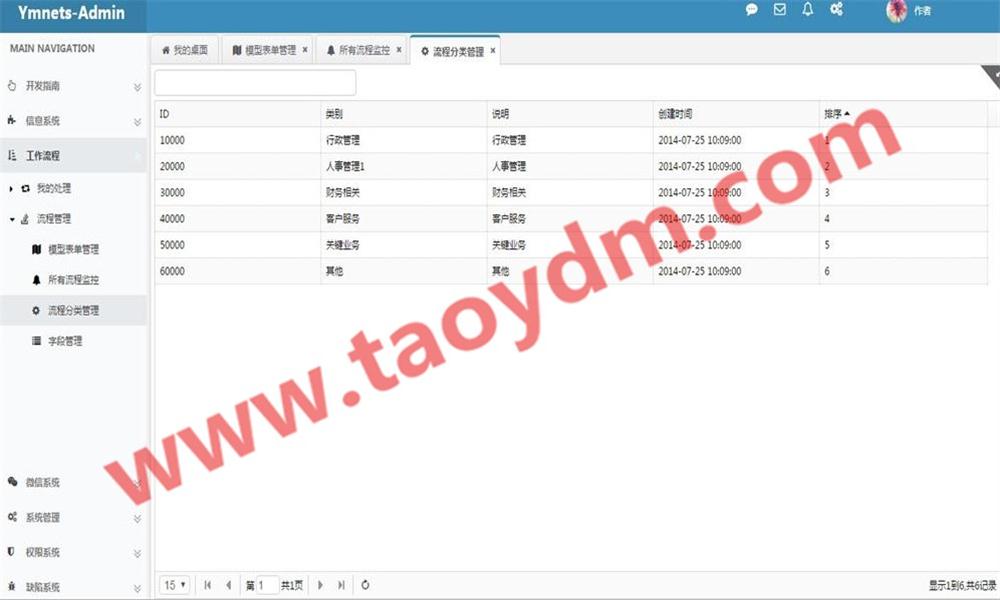The height and width of the screenshot is (600, 1000).
Task: Click the refresh icon beside 我的处理
Action: pyautogui.click(x=26, y=188)
